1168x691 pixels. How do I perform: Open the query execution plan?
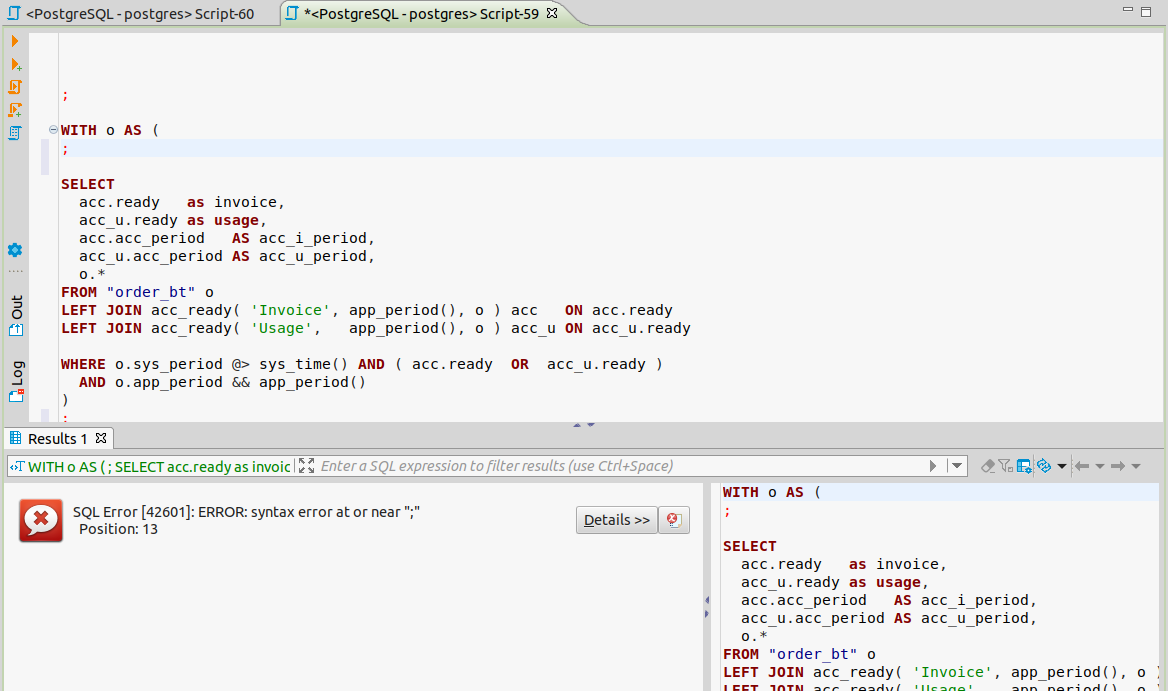(14, 132)
